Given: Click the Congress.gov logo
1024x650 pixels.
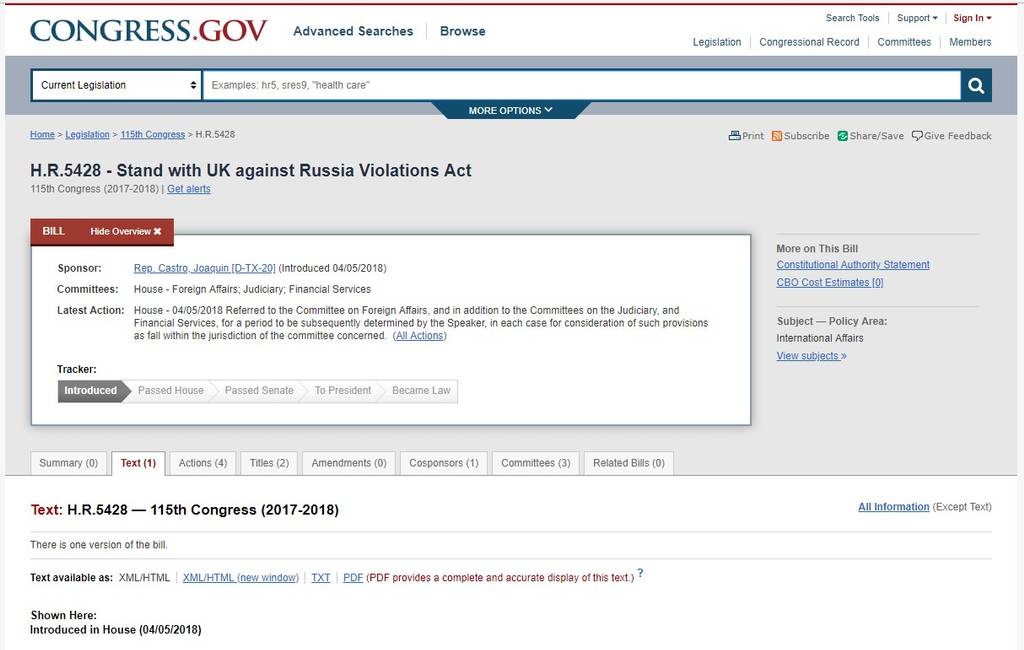Looking at the screenshot, I should click(148, 31).
